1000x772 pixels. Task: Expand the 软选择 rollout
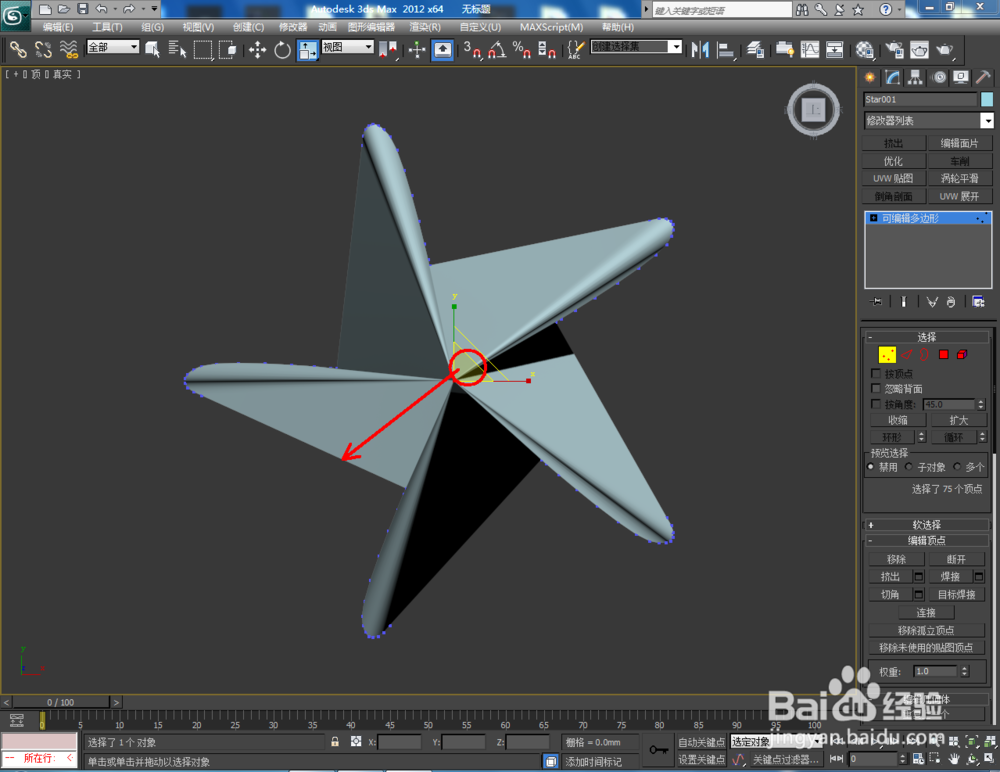click(x=926, y=524)
